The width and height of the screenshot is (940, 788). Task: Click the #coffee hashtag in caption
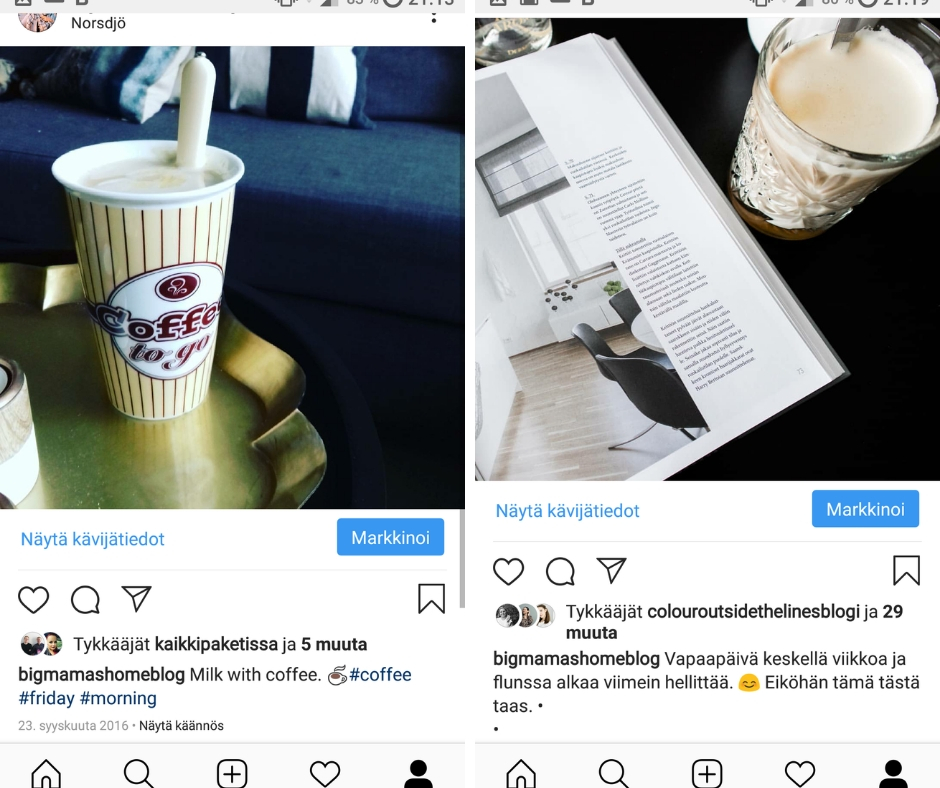[380, 675]
